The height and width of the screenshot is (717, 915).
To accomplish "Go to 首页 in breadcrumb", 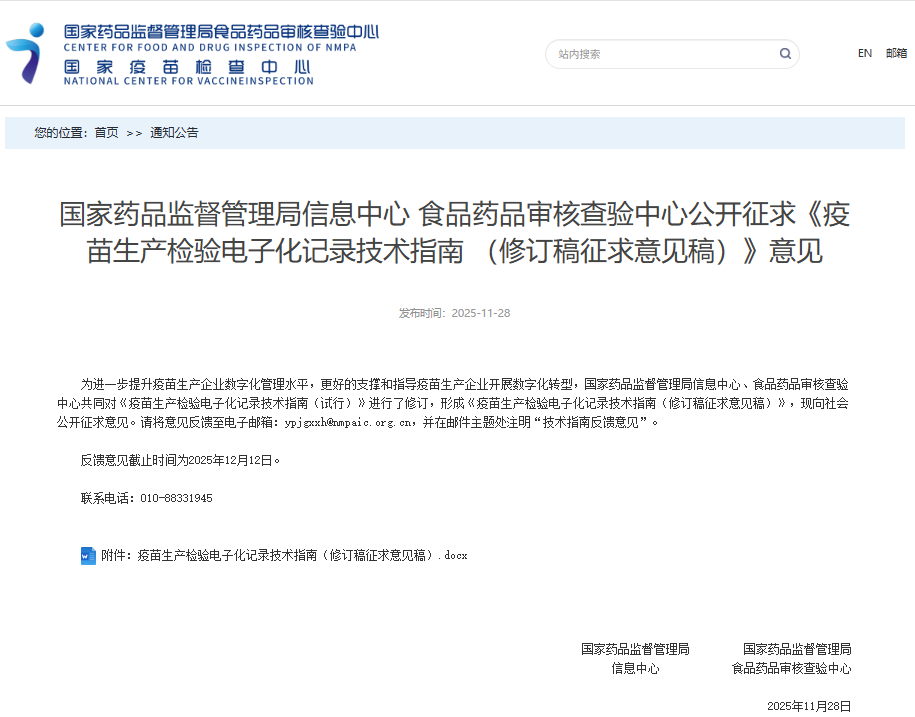I will 106,132.
